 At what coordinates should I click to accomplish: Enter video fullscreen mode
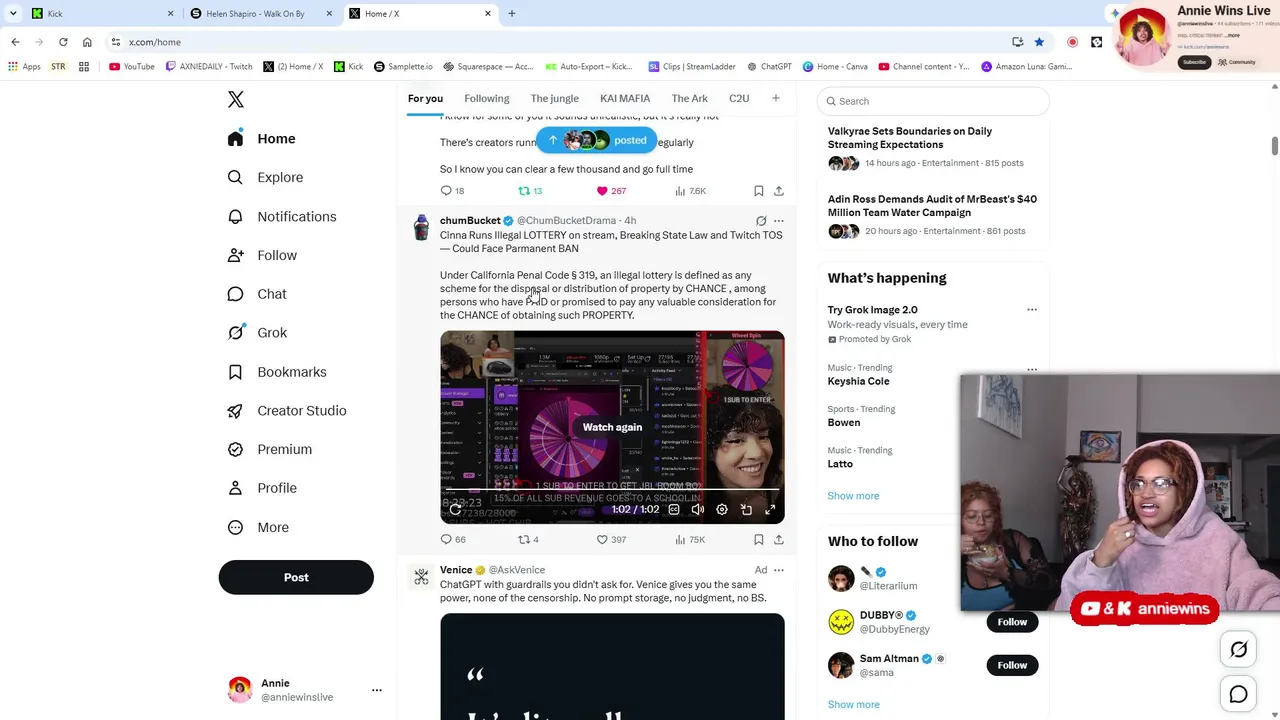[x=770, y=510]
